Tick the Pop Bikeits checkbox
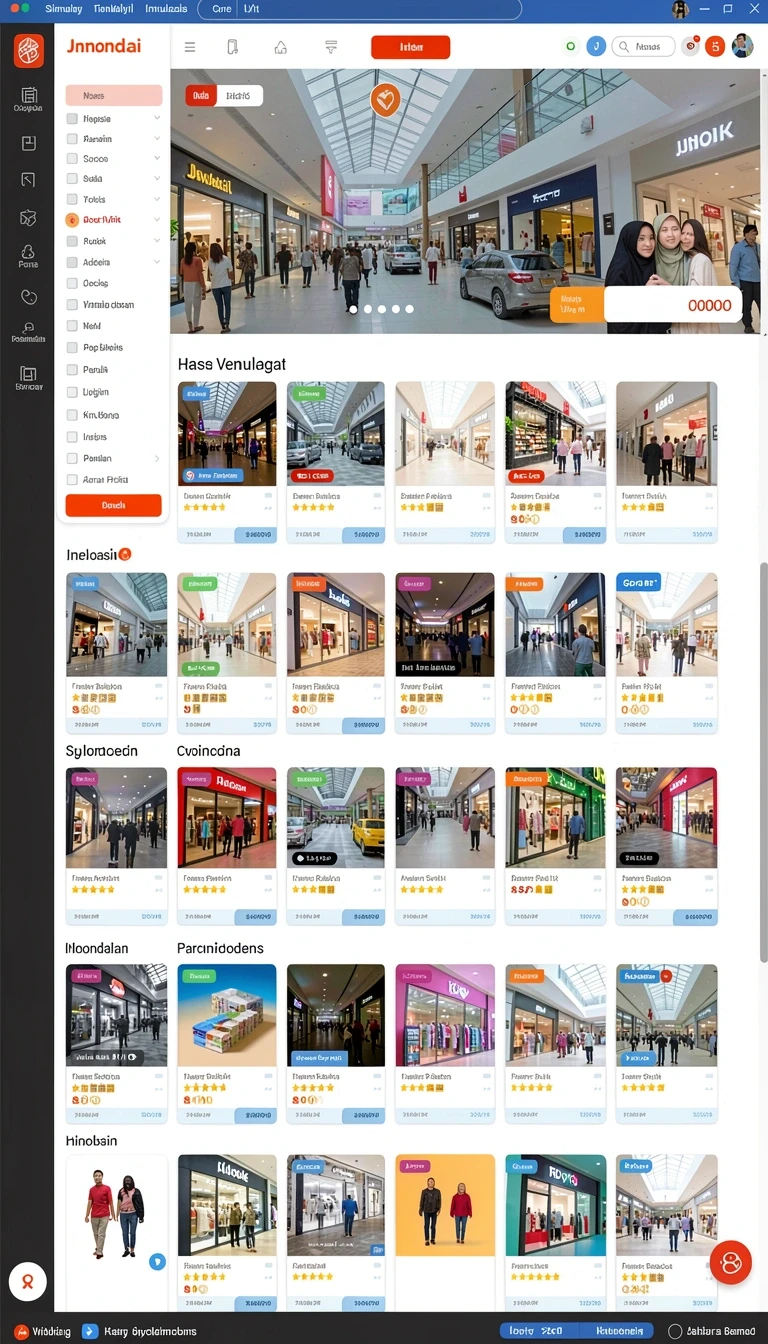The width and height of the screenshot is (768, 1344). (x=72, y=347)
